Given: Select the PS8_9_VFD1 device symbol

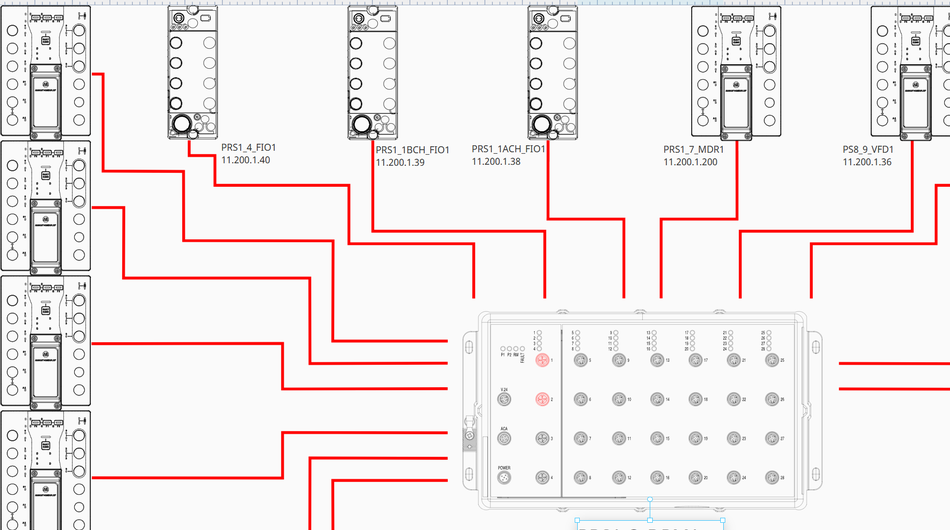Looking at the screenshot, I should [912, 70].
